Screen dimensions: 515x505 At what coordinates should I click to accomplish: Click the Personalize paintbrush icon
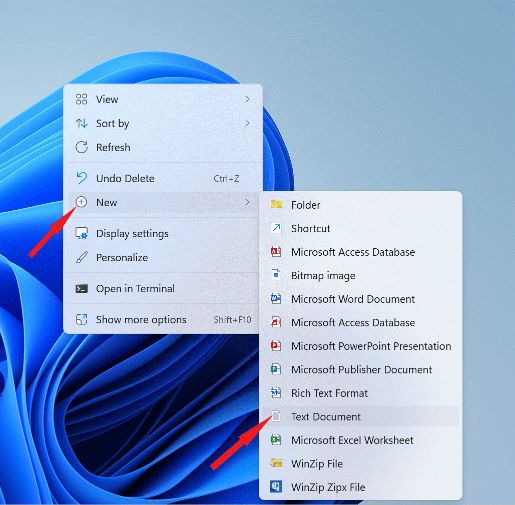point(81,257)
